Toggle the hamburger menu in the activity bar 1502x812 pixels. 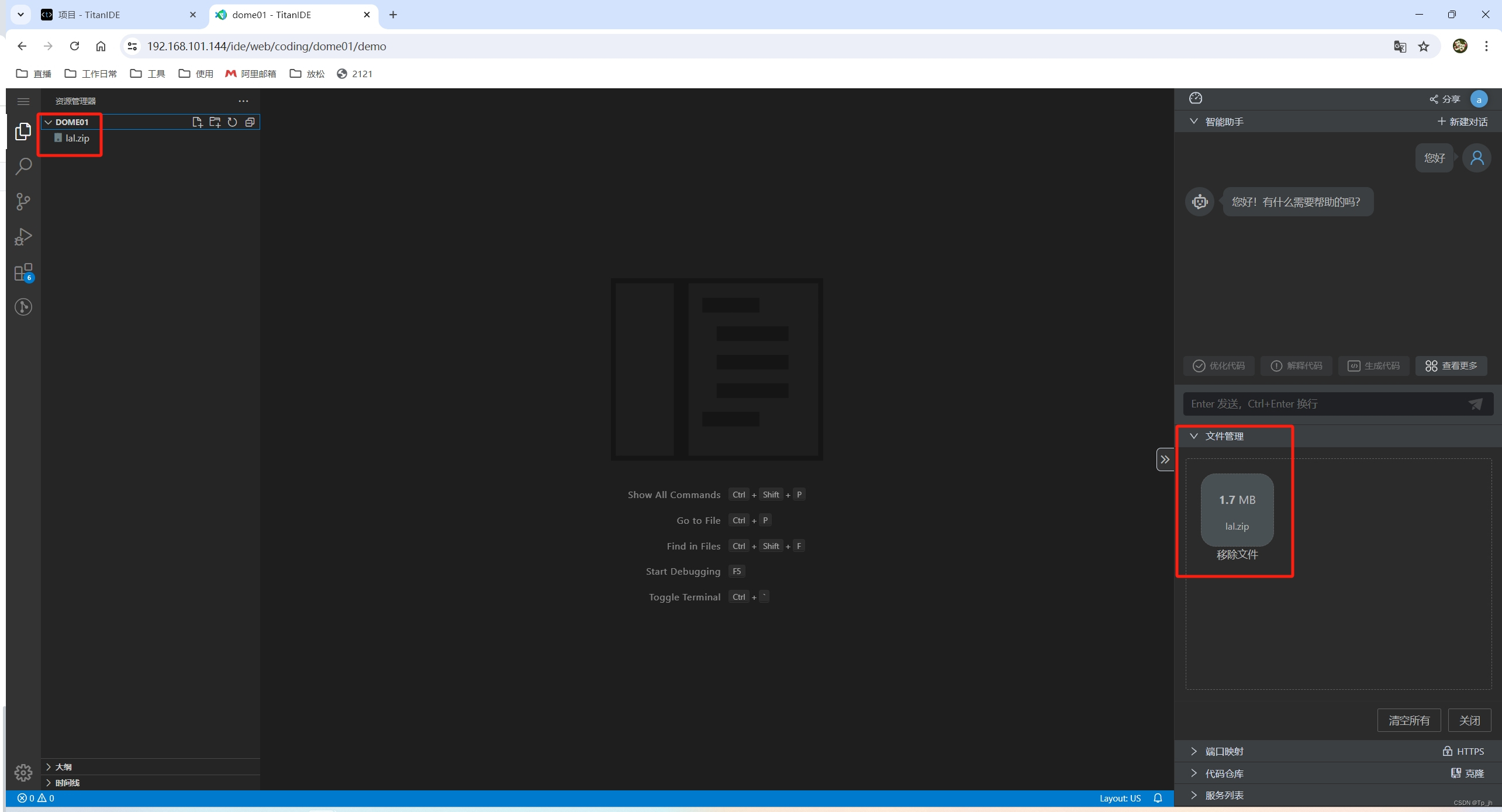click(x=23, y=102)
